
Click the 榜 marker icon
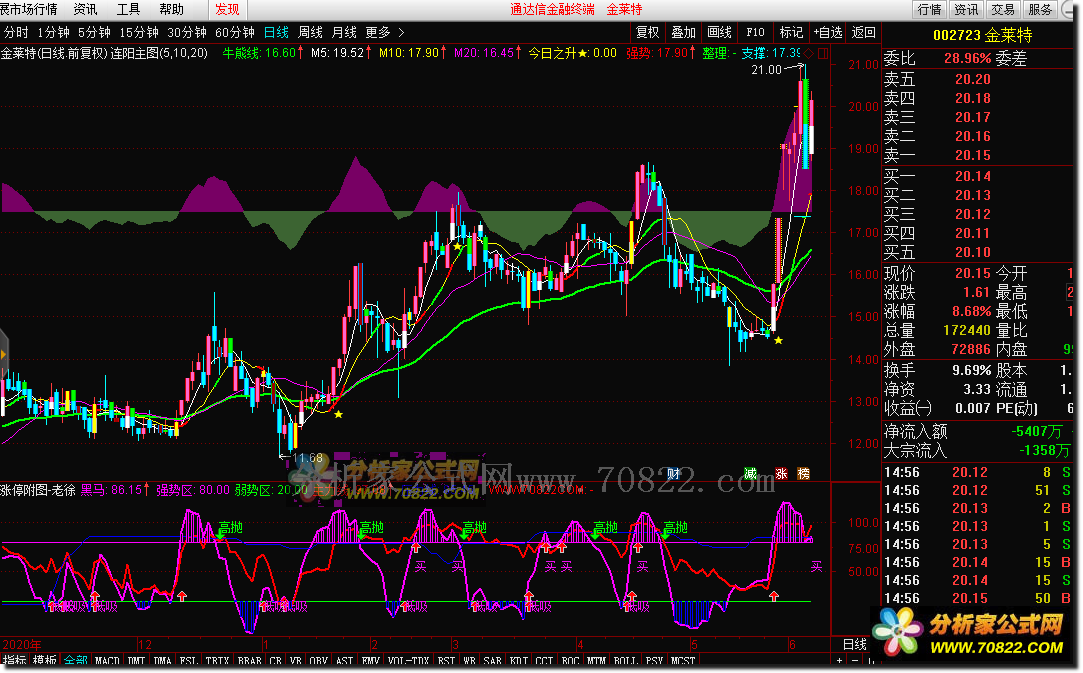pyautogui.click(x=803, y=473)
